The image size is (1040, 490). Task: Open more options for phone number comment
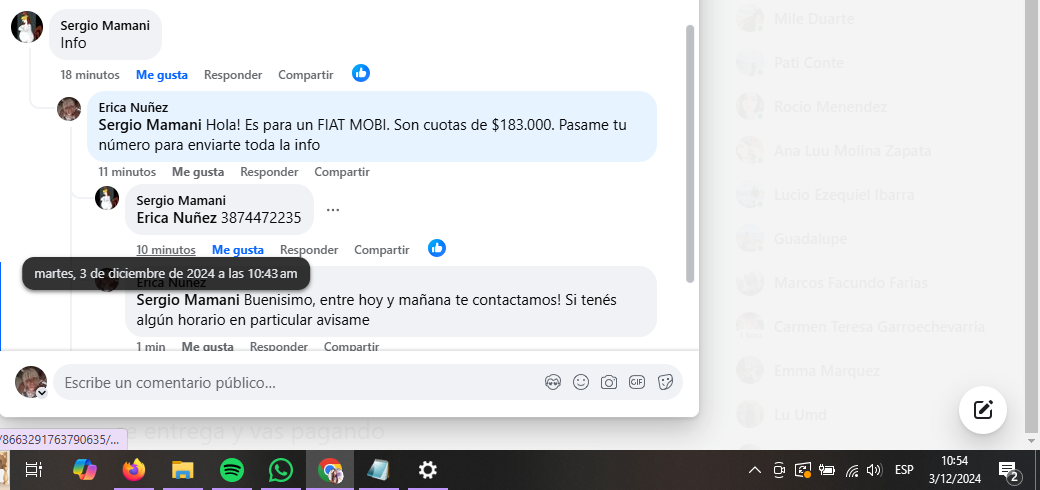[x=333, y=210]
